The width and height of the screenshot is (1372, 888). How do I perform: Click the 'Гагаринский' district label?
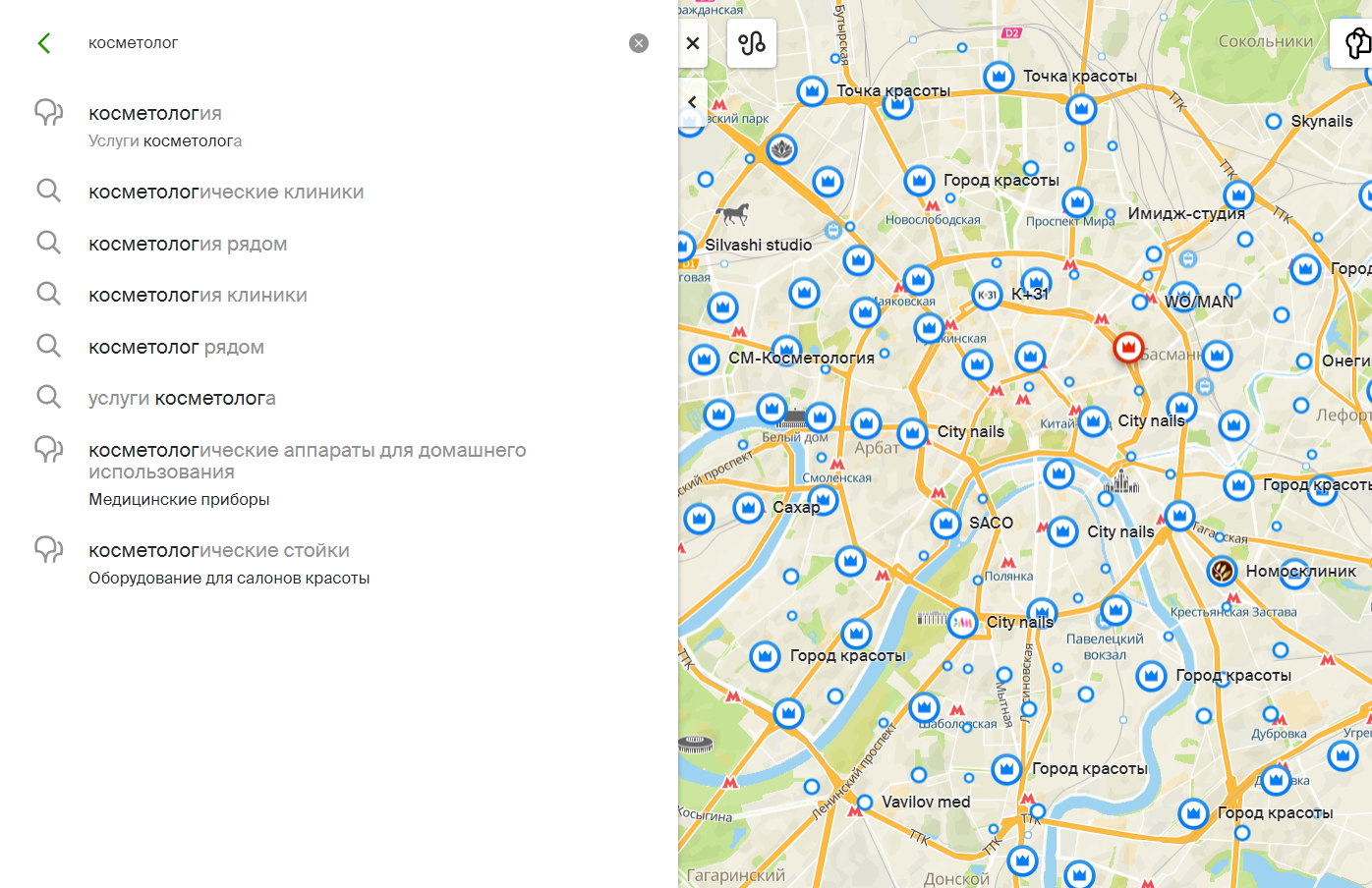point(735,875)
